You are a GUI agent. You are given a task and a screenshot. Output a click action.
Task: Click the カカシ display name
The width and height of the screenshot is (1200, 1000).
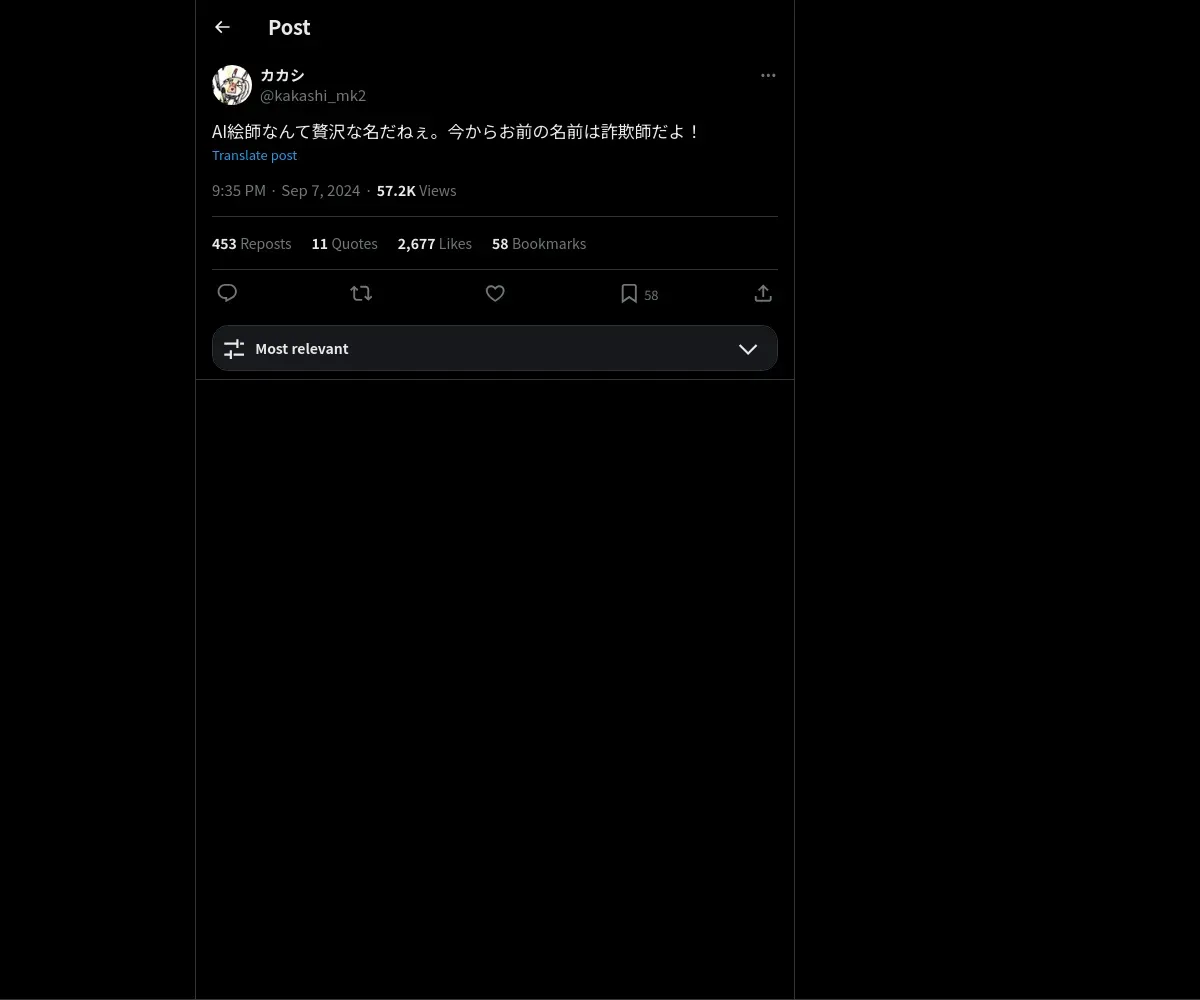tap(282, 75)
